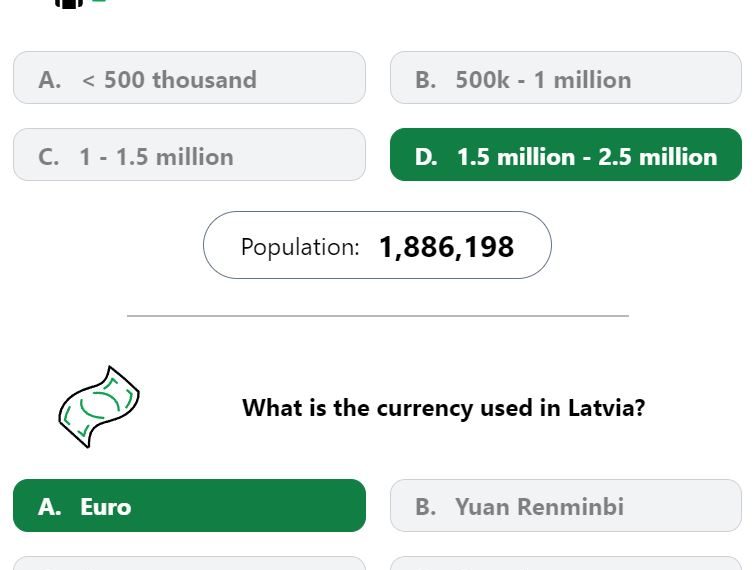The height and width of the screenshot is (570, 755).
Task: Click the cut-off option below Yuan Renminbi
Action: [566, 563]
